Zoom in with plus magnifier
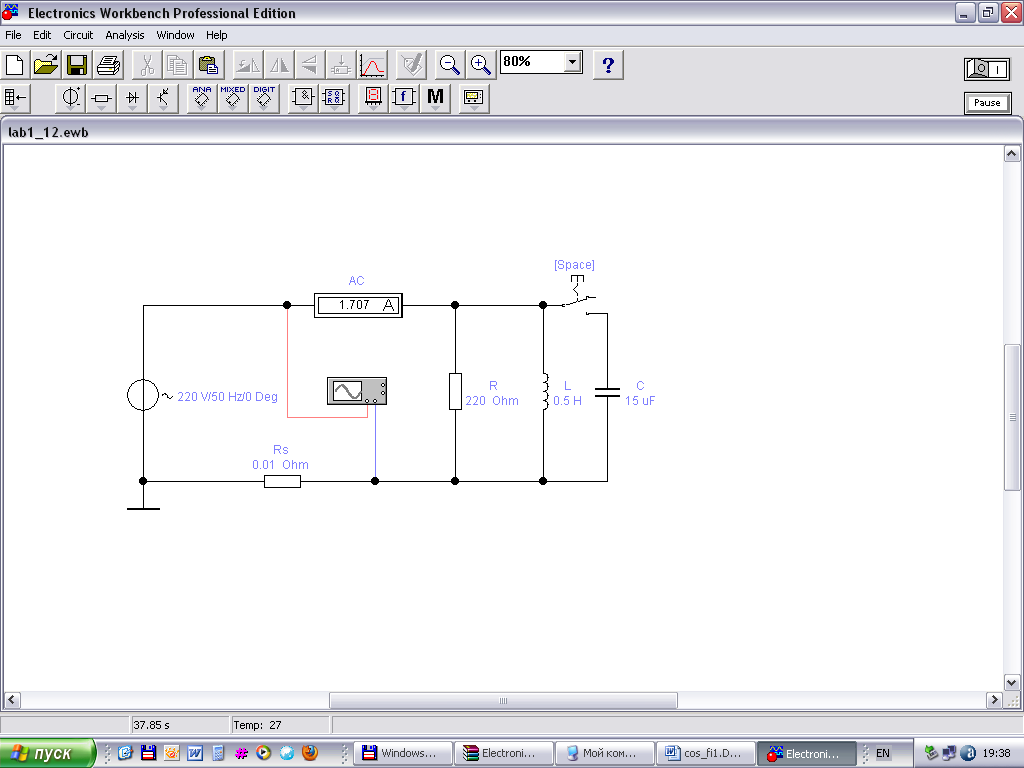This screenshot has width=1024, height=768. [x=481, y=65]
